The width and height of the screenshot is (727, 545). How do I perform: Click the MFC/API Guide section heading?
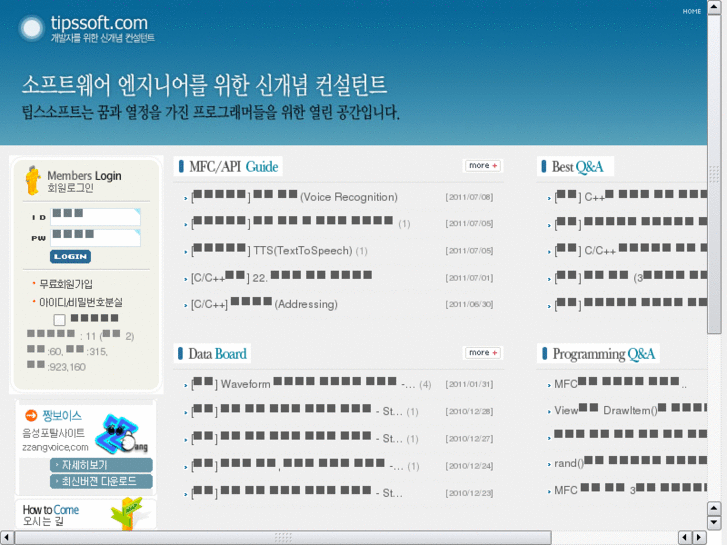click(x=228, y=167)
